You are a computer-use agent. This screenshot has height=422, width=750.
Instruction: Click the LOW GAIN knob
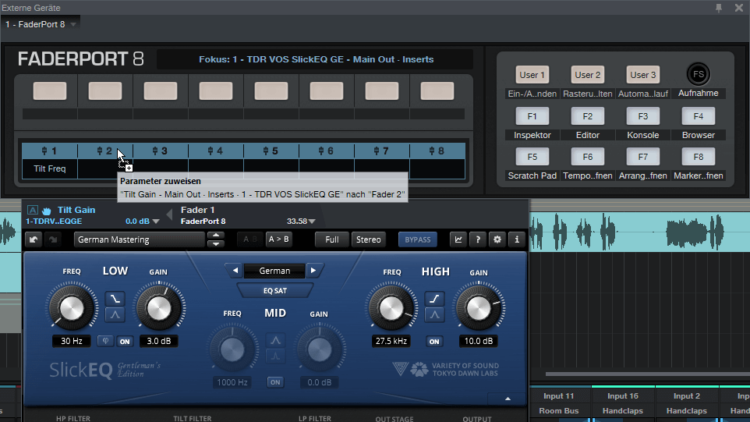point(159,309)
